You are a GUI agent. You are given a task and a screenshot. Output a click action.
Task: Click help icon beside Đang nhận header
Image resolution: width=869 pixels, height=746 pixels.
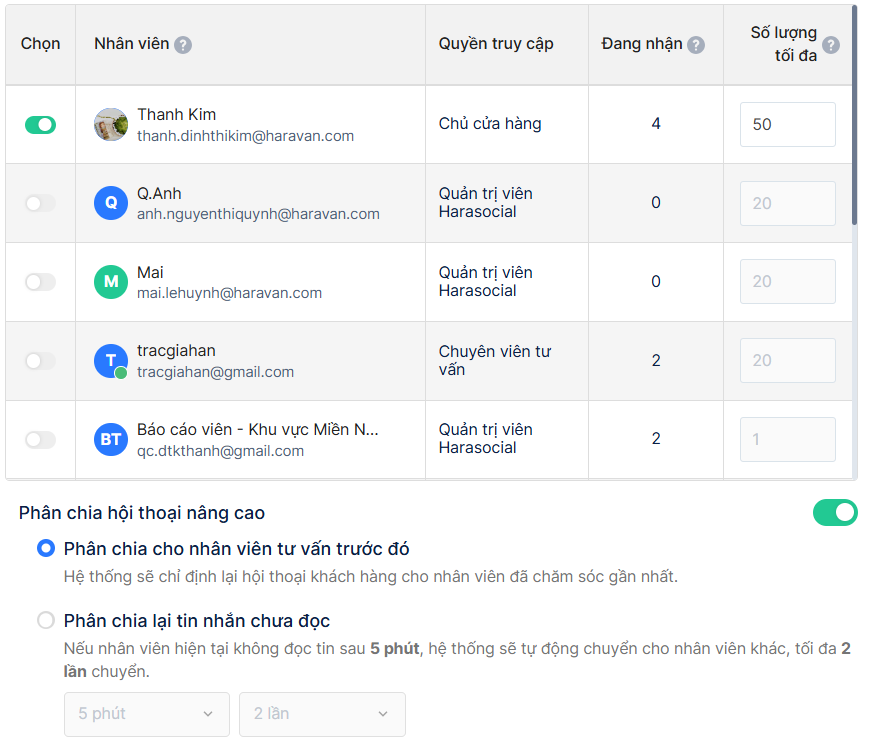click(696, 45)
